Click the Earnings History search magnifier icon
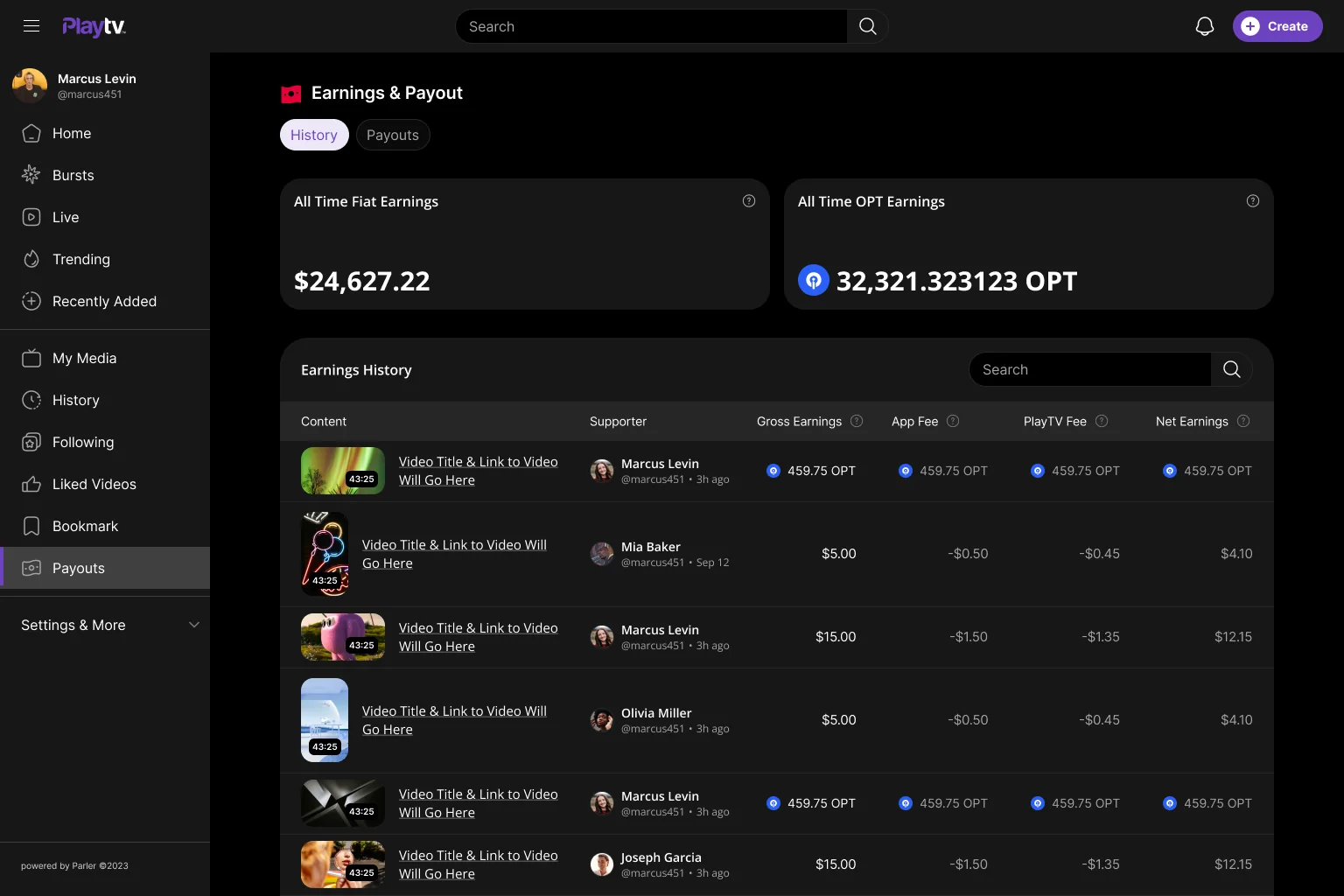Screen dimensions: 1344x896 pyautogui.click(x=1232, y=369)
